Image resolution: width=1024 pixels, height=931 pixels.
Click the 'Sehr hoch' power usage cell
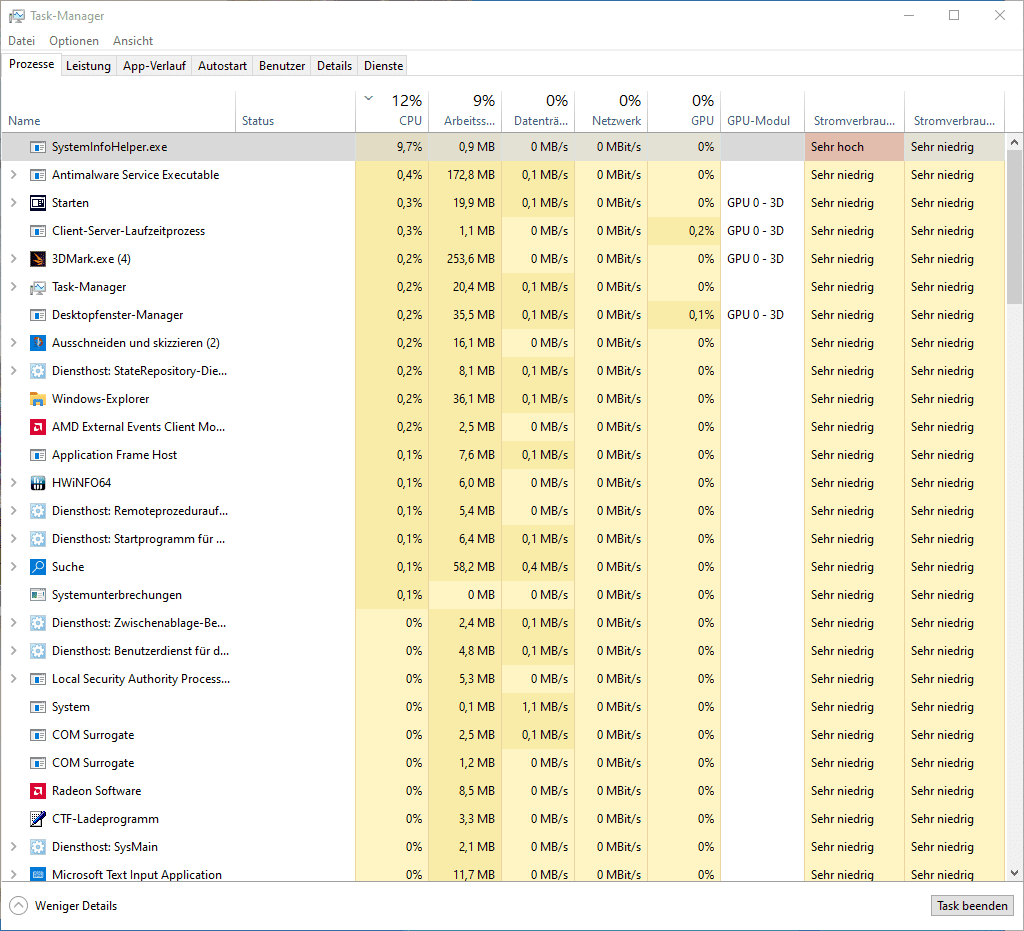tap(854, 147)
